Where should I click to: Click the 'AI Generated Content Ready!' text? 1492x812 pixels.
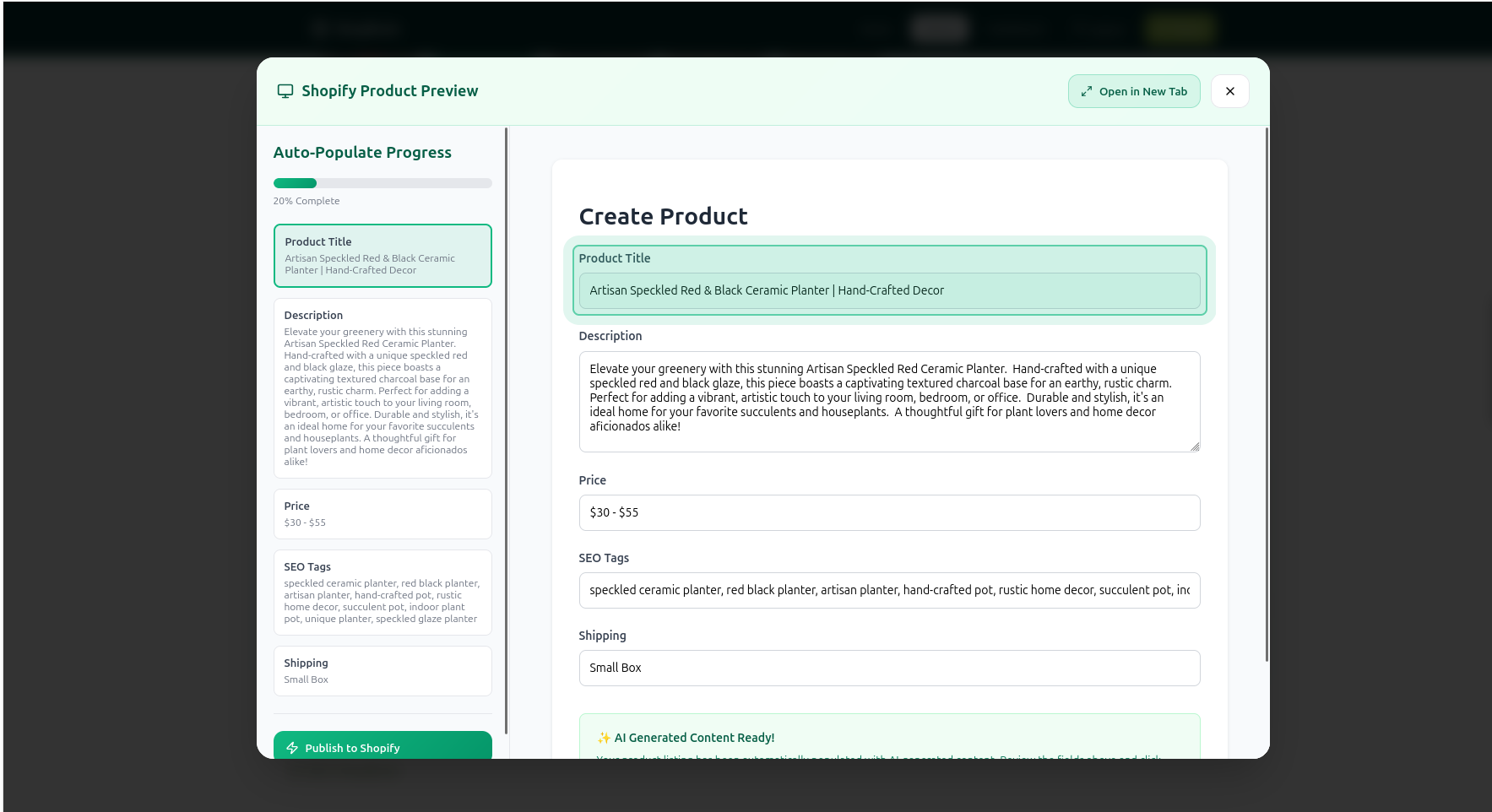point(694,738)
